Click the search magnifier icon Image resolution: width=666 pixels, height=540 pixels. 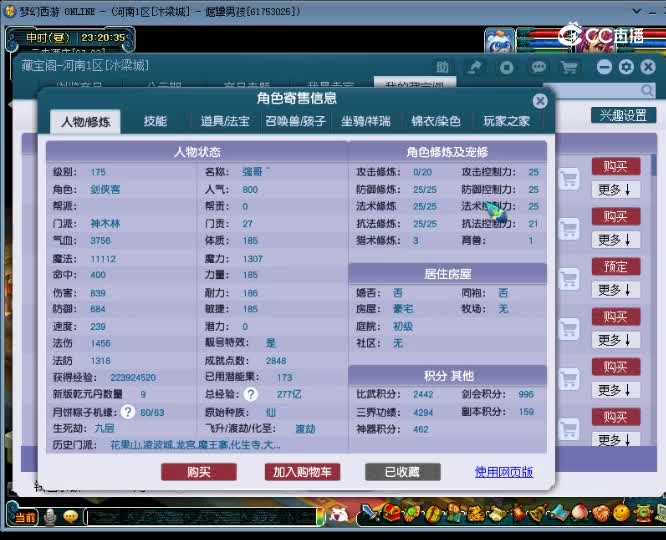tap(647, 90)
